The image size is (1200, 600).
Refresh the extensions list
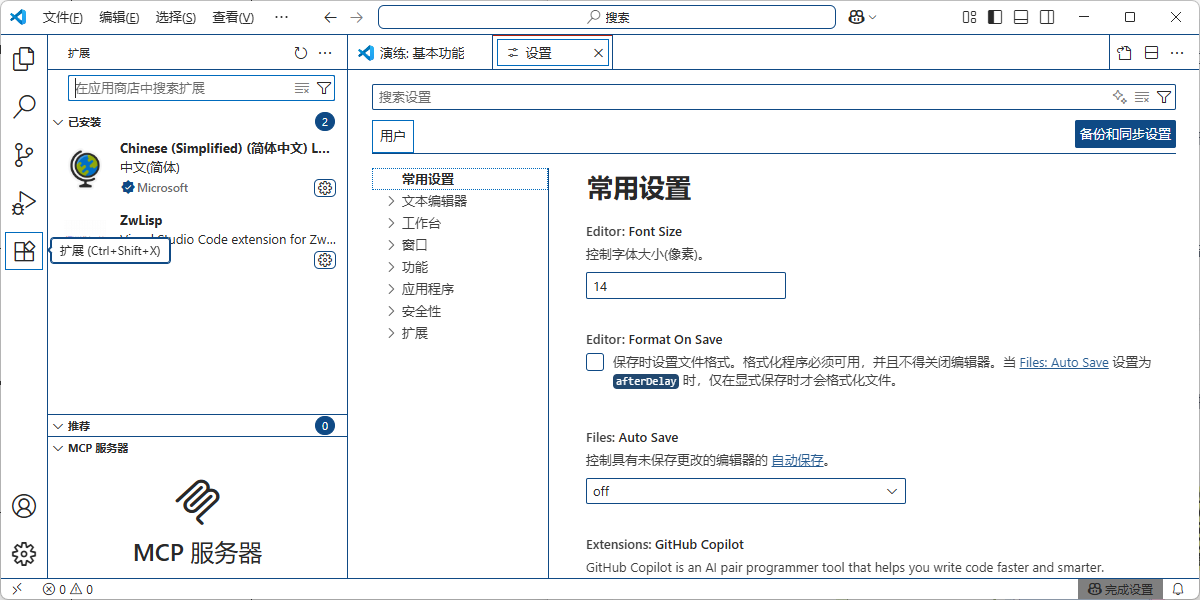point(301,53)
